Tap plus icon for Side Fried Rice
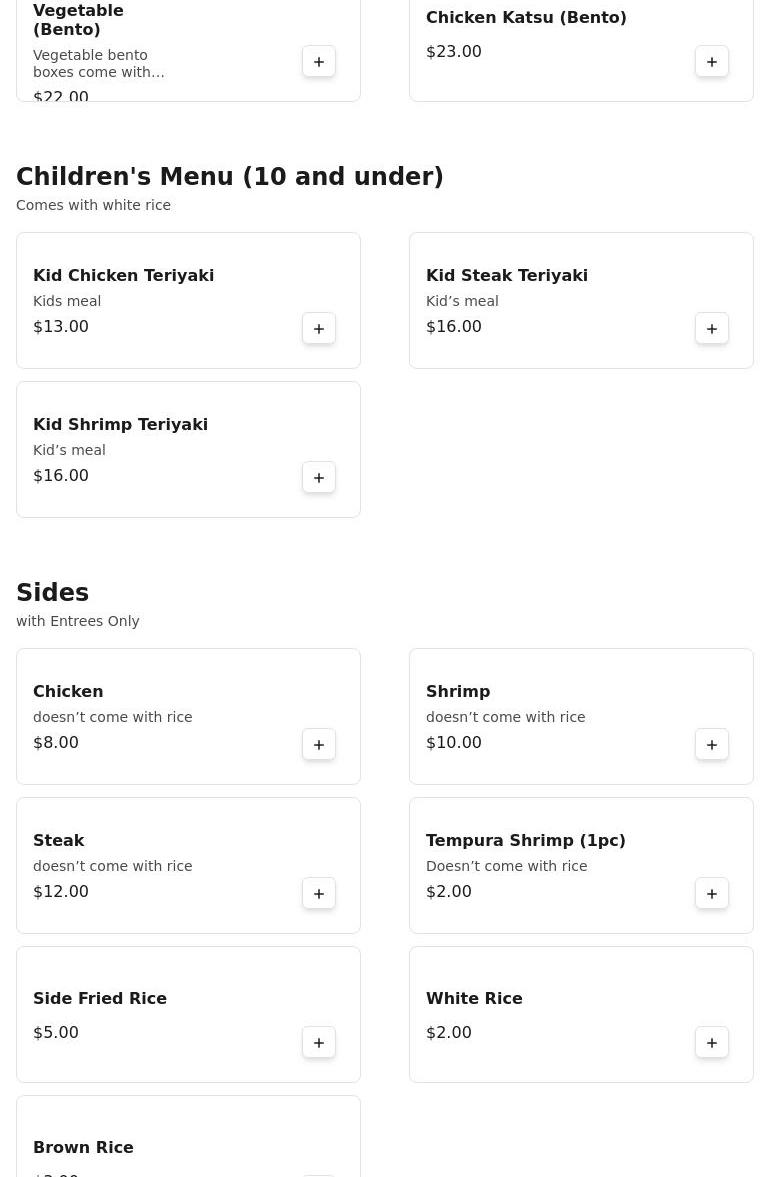The image size is (770, 1177). tap(319, 1043)
